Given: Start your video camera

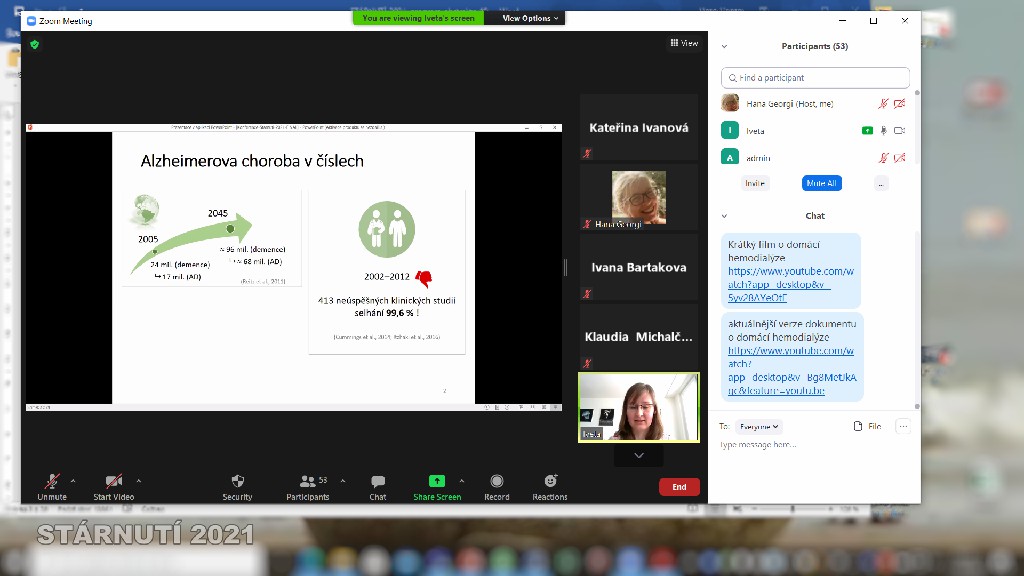Looking at the screenshot, I should click(x=114, y=482).
